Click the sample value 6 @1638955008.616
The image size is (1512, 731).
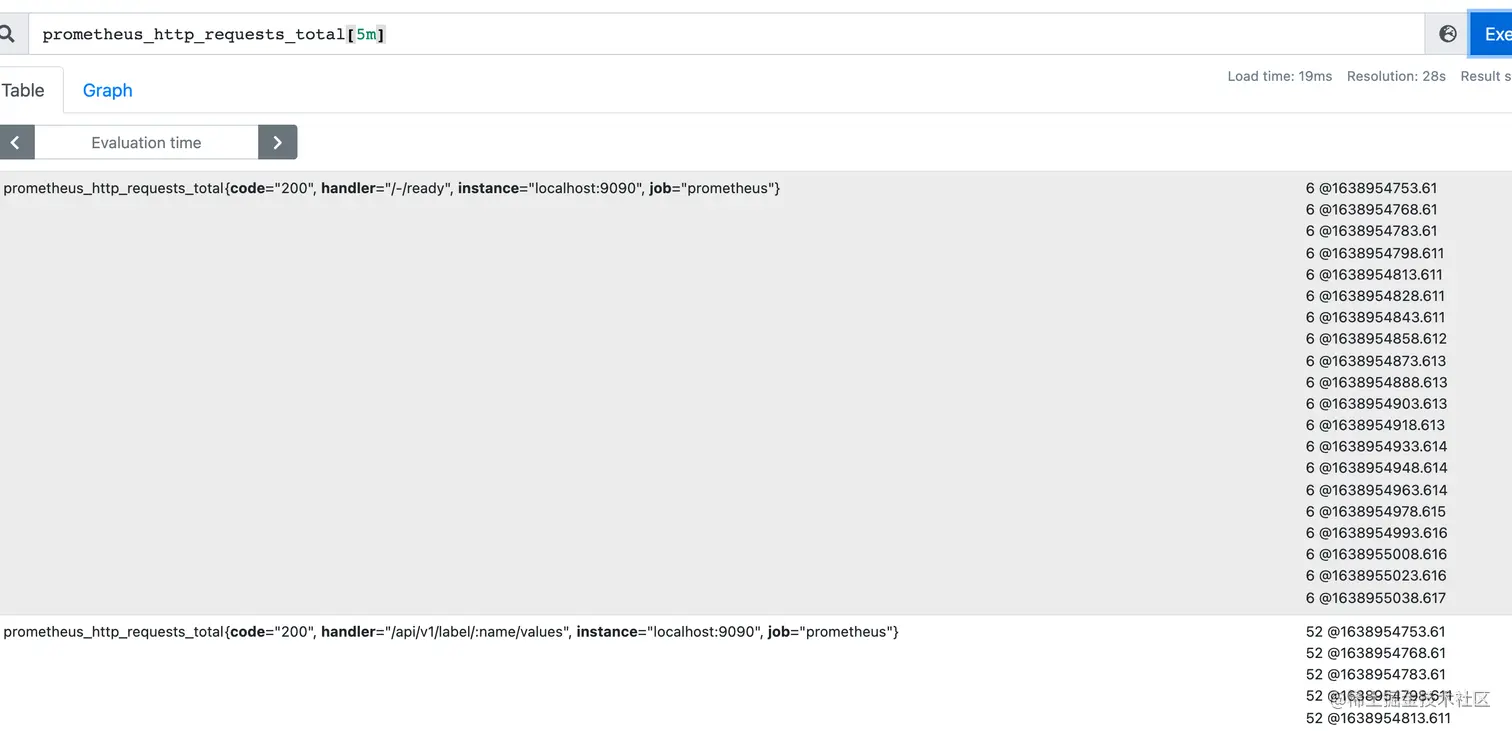coord(1376,555)
